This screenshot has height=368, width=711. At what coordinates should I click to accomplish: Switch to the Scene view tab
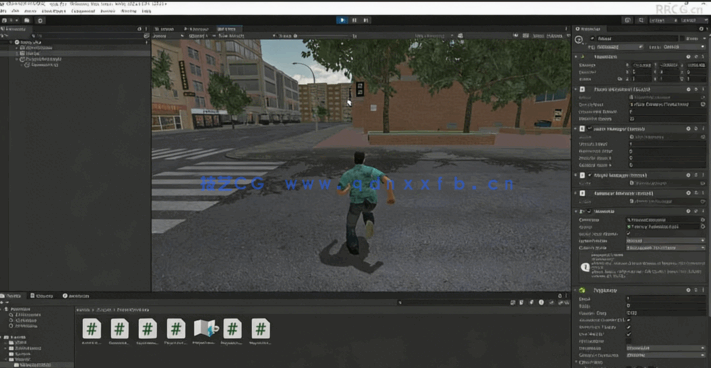tap(164, 29)
